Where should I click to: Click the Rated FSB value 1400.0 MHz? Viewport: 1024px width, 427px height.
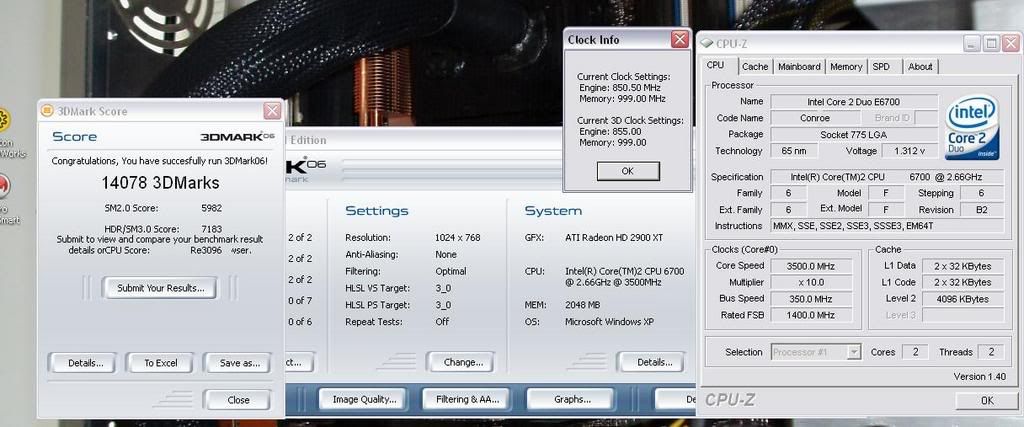[x=811, y=315]
